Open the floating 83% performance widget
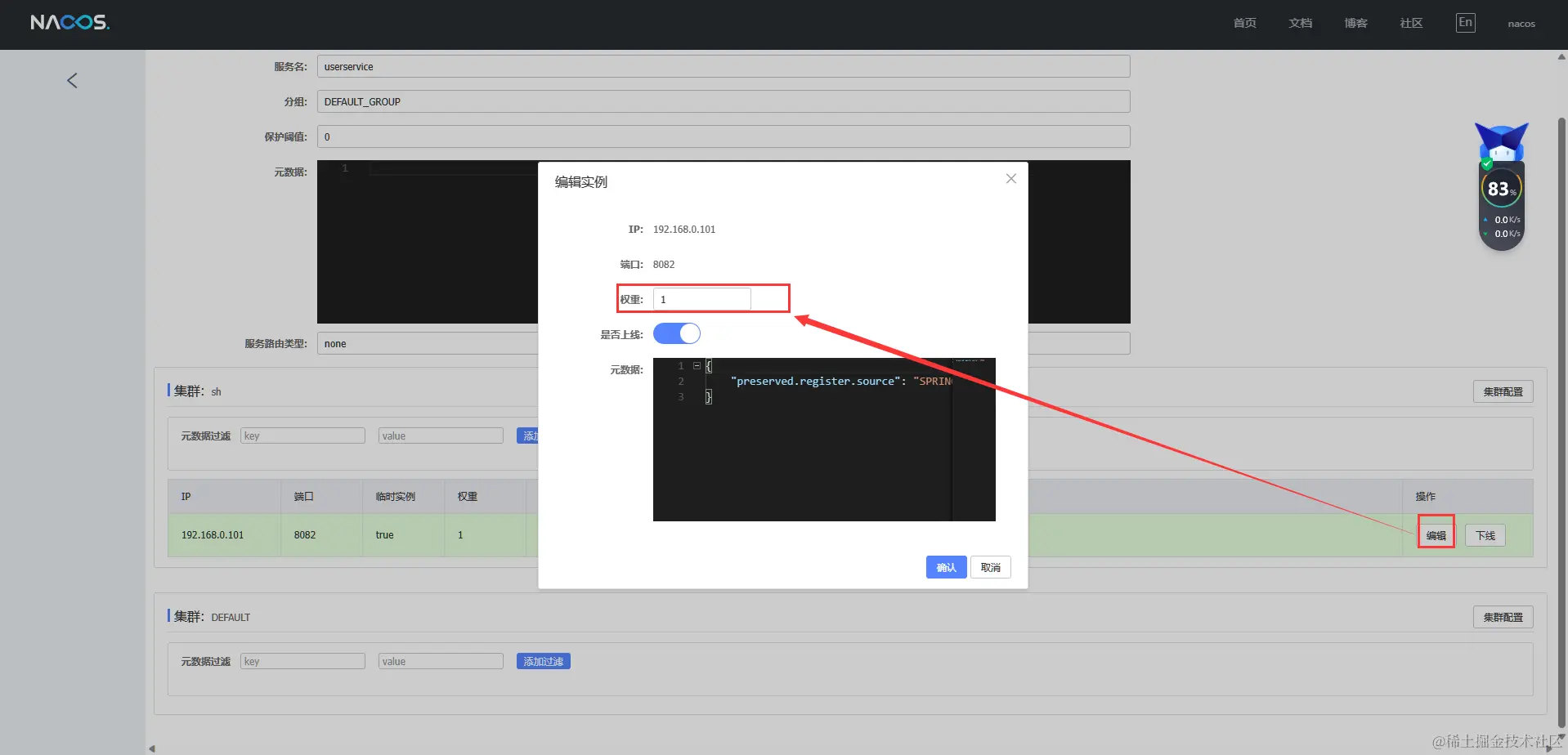This screenshot has width=1568, height=755. (1502, 188)
